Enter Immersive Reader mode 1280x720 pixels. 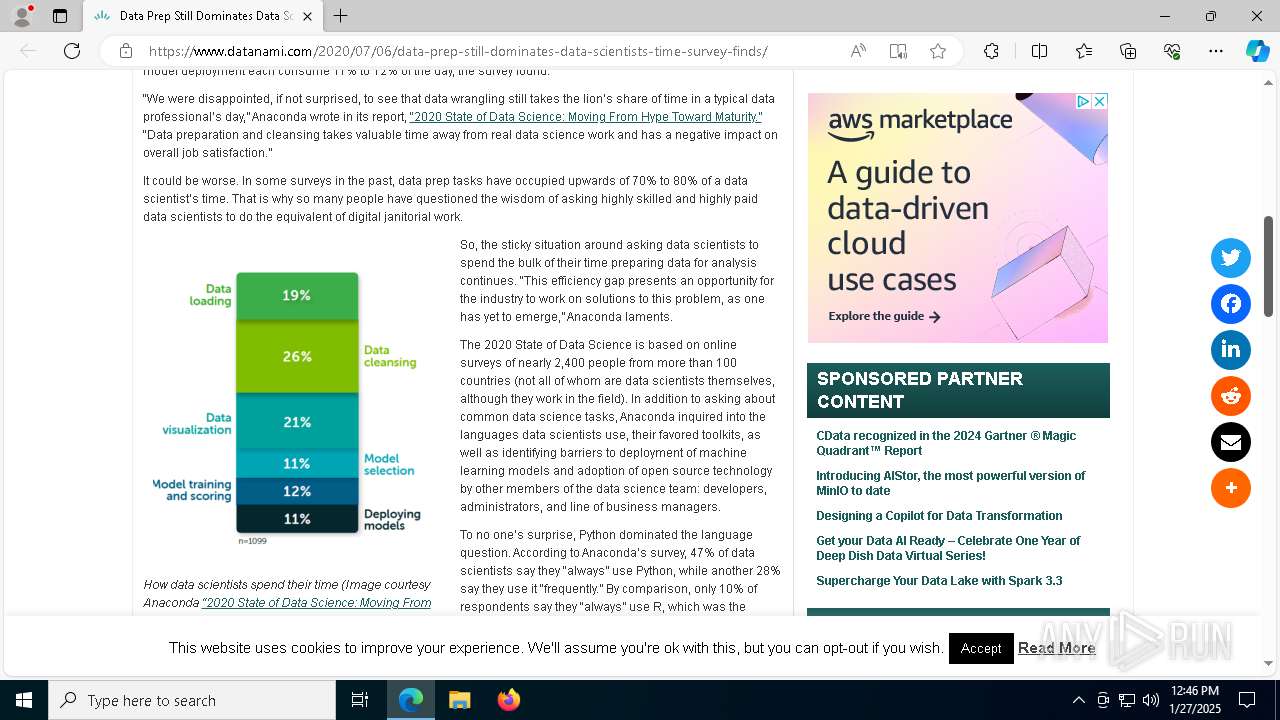click(898, 51)
